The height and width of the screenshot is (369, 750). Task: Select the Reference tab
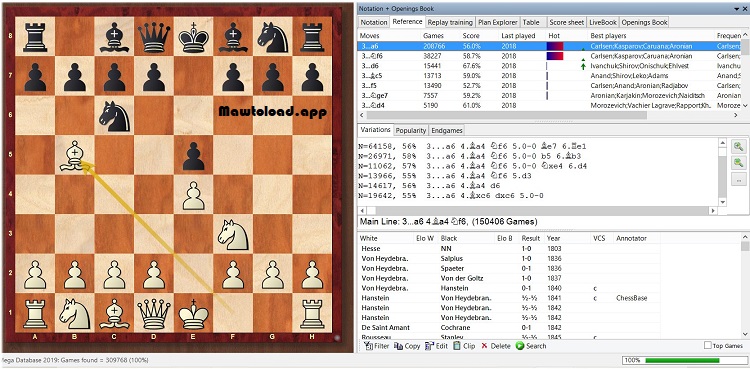click(x=407, y=22)
